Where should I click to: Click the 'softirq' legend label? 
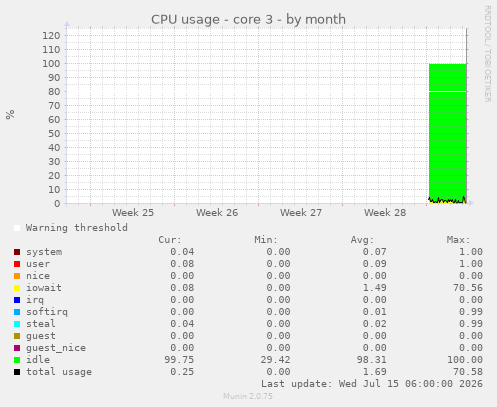[x=47, y=312]
